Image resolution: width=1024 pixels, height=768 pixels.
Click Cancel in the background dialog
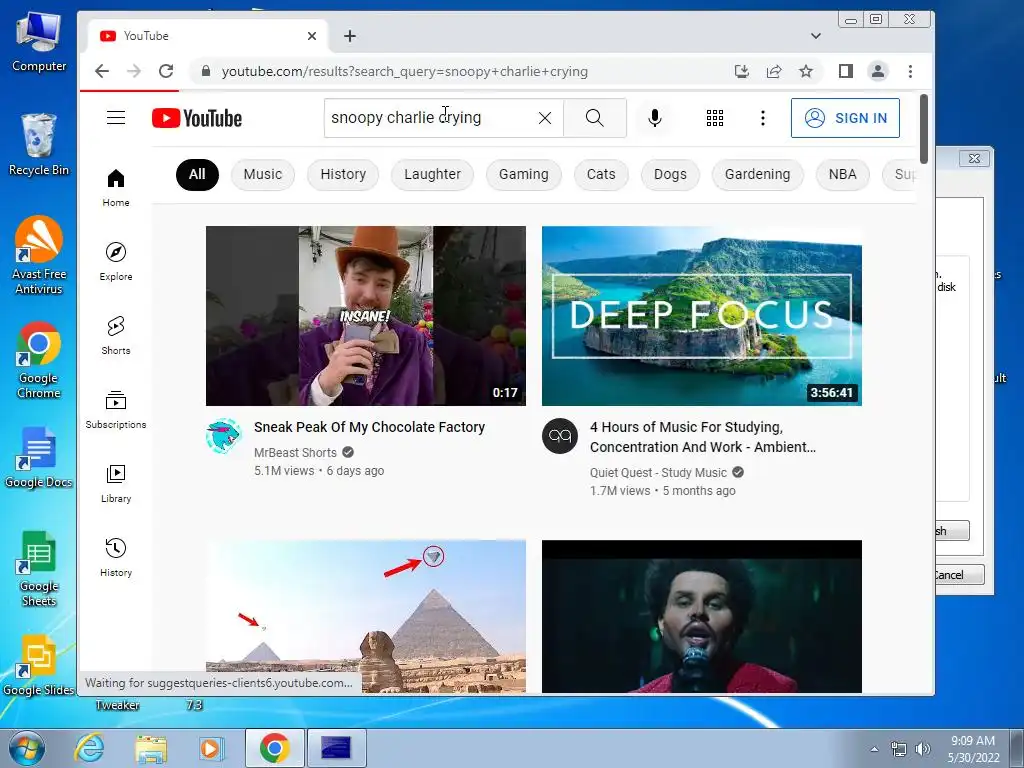(x=959, y=575)
